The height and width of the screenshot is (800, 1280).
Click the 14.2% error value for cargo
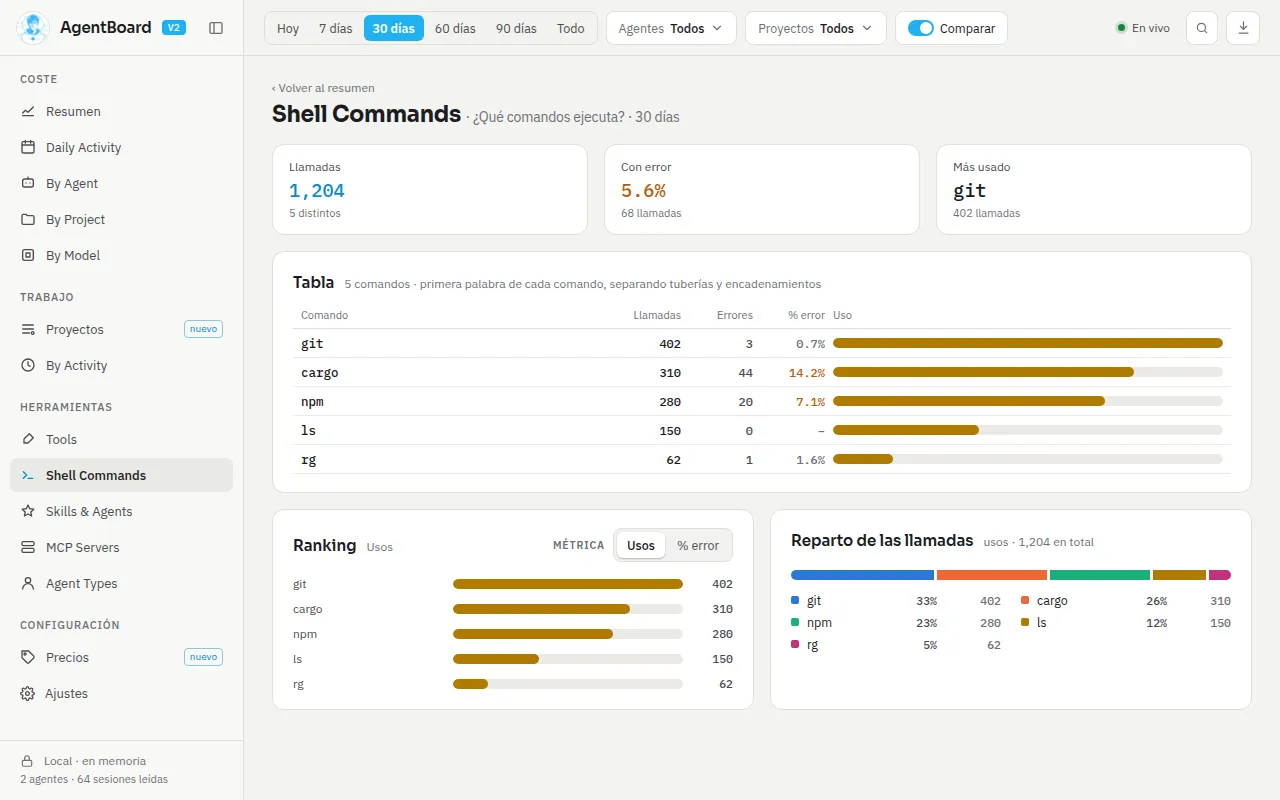tap(806, 373)
